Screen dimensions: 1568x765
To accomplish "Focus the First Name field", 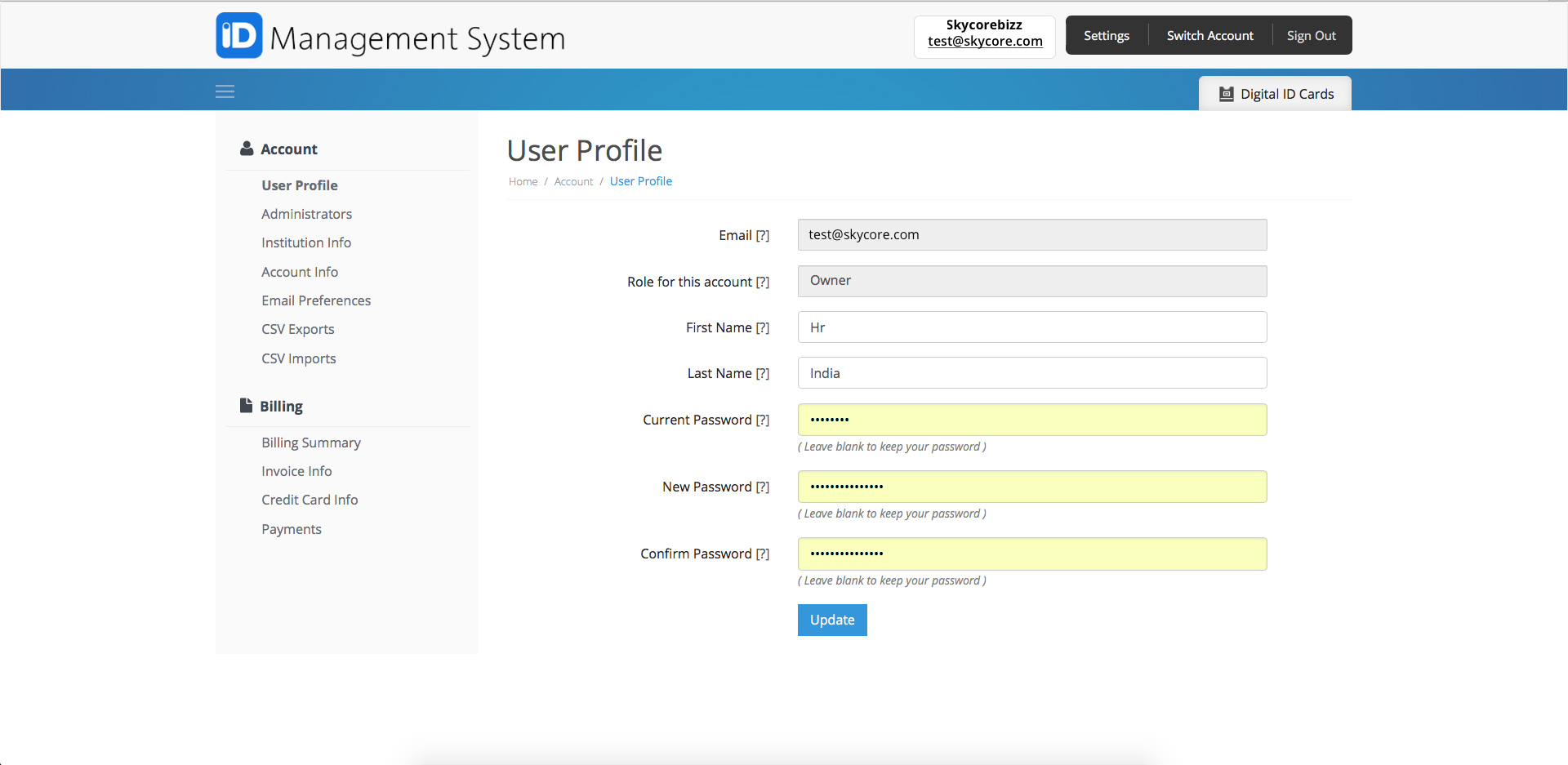I will tap(1032, 327).
